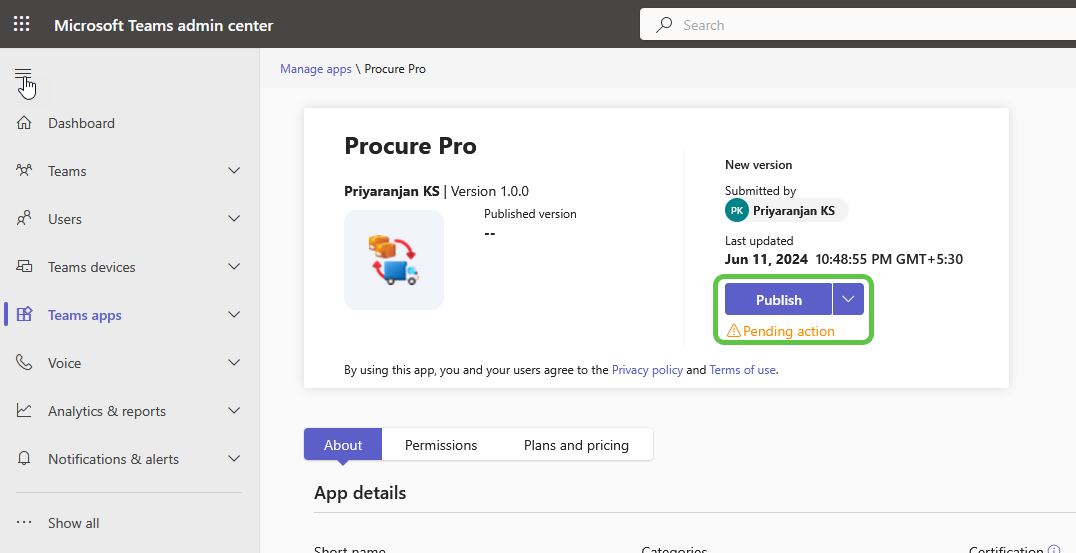Click the Notifications & alerts bell icon
1076x553 pixels.
25,459
